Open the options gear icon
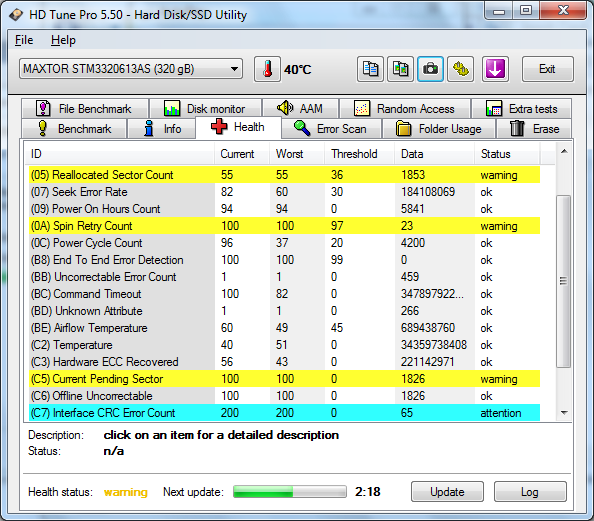Viewport: 594px width, 521px height. click(x=461, y=69)
